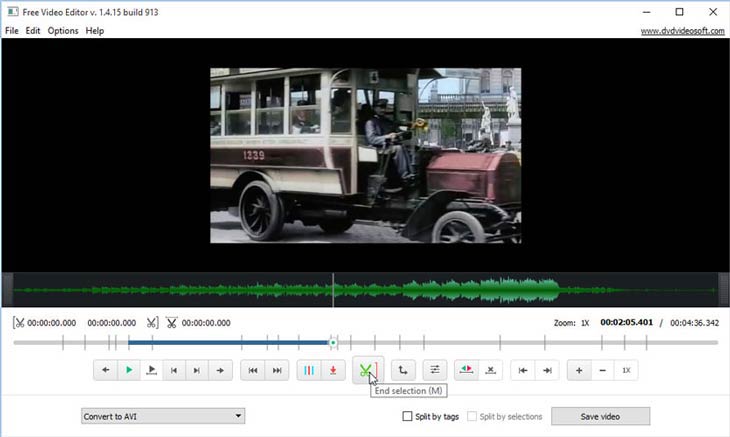Maximize the Free Video Editor window
Viewport: 730px width, 437px height.
(679, 12)
